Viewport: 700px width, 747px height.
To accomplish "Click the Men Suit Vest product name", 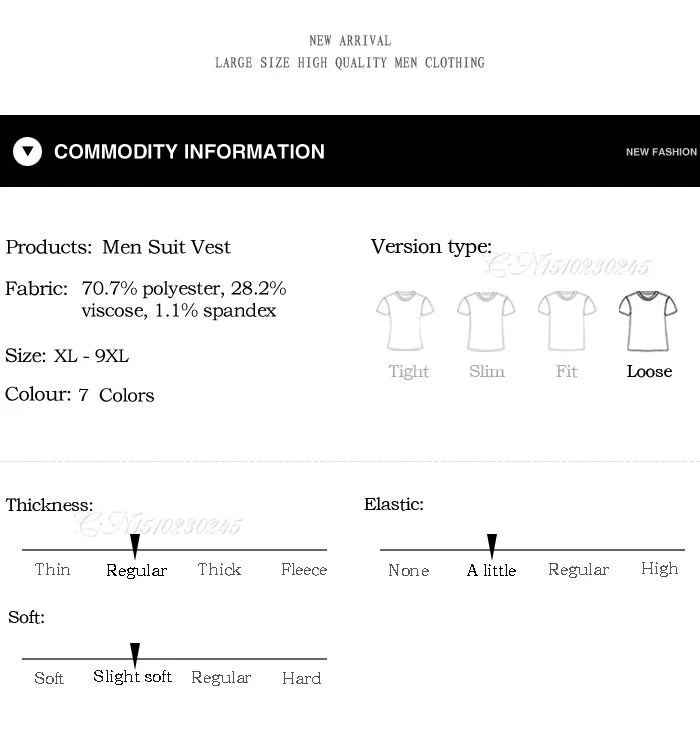I will (166, 247).
